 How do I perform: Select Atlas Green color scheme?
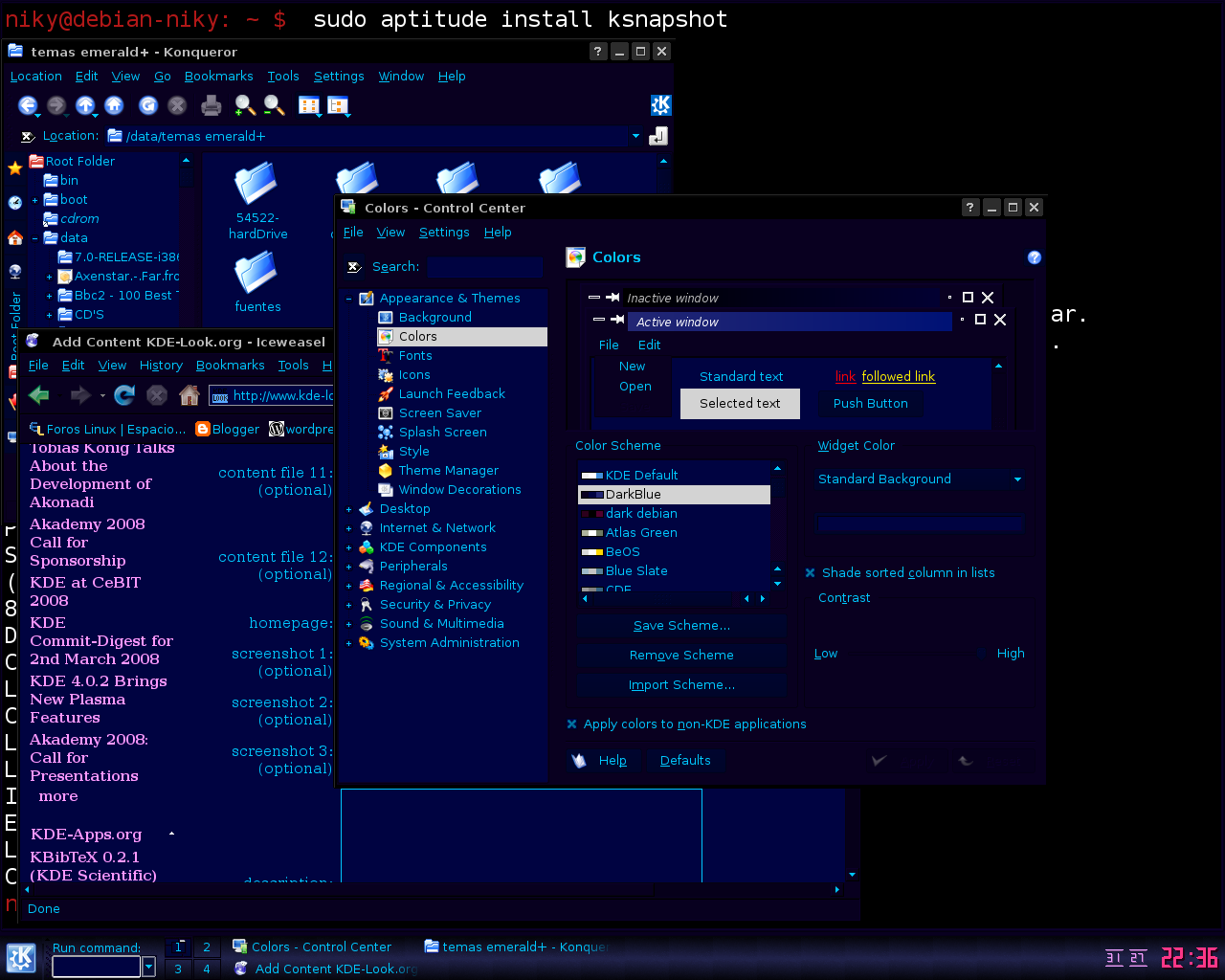click(x=674, y=532)
